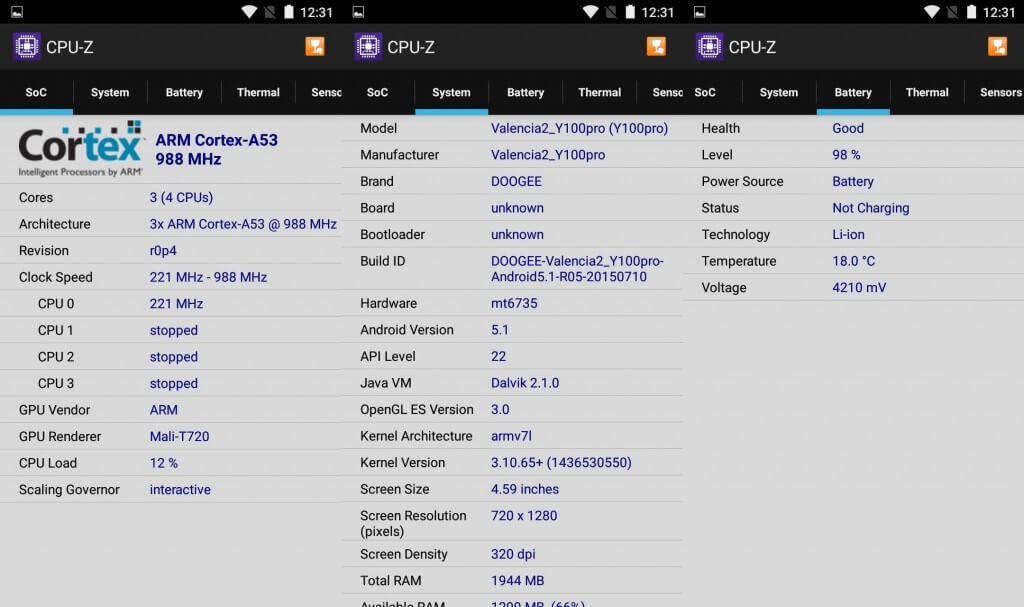Screen dimensions: 1024x607
Task: Switch to Battery tab in middle screen
Action: tap(526, 92)
